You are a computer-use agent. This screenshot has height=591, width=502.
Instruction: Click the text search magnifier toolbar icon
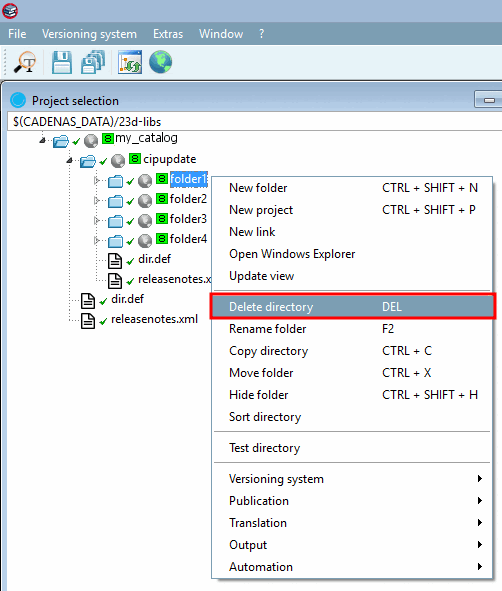[25, 62]
